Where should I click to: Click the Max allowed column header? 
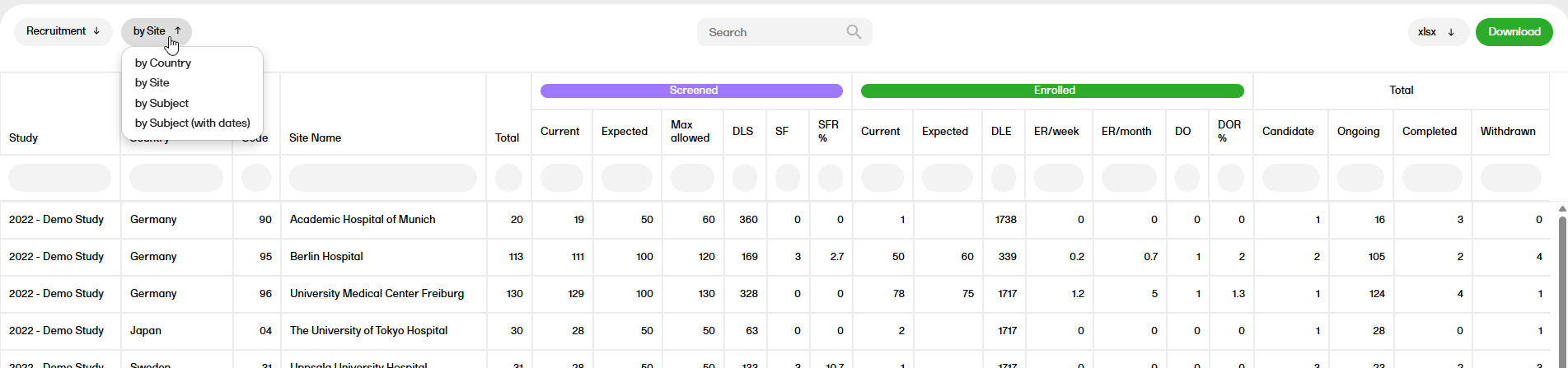coord(690,131)
